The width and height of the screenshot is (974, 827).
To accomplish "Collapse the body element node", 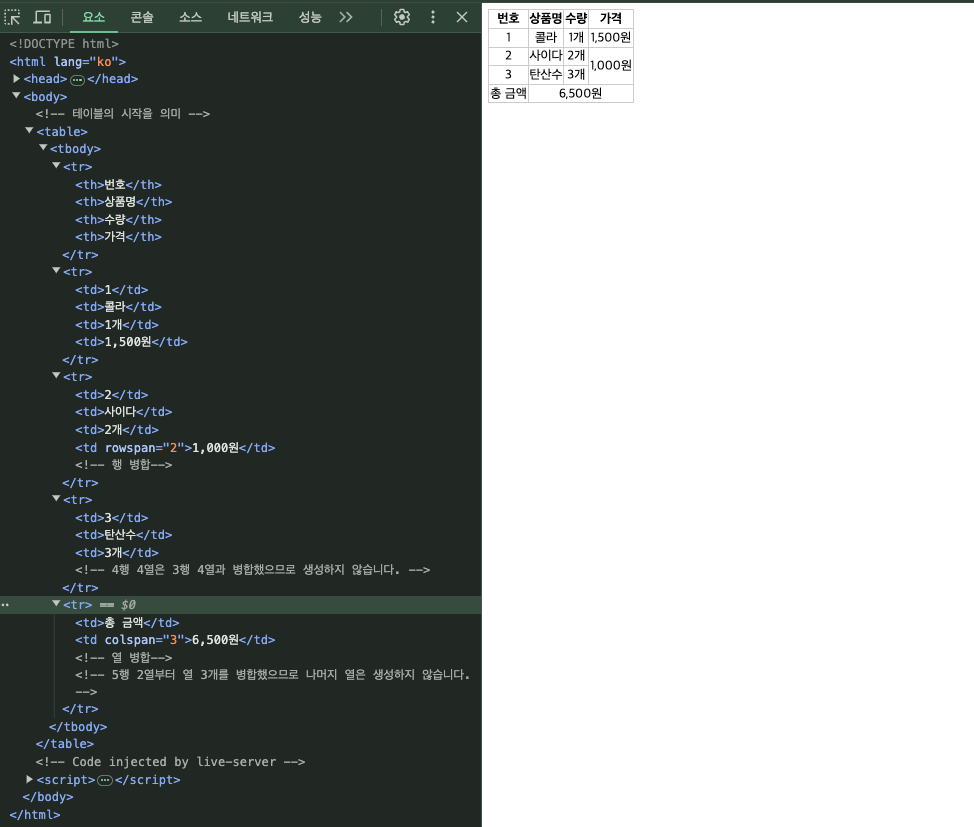I will click(17, 96).
